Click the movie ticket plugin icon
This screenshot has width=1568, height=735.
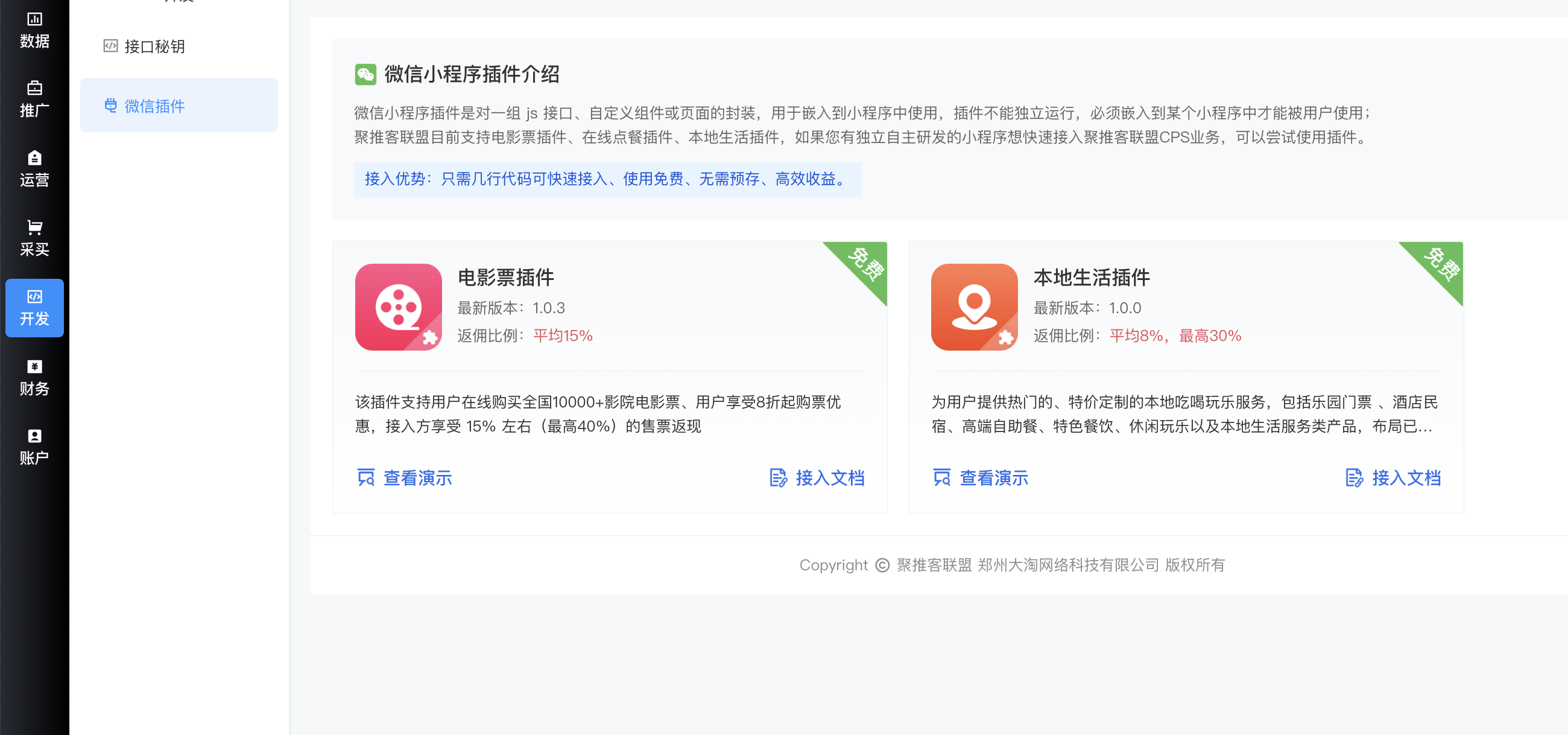[x=398, y=307]
